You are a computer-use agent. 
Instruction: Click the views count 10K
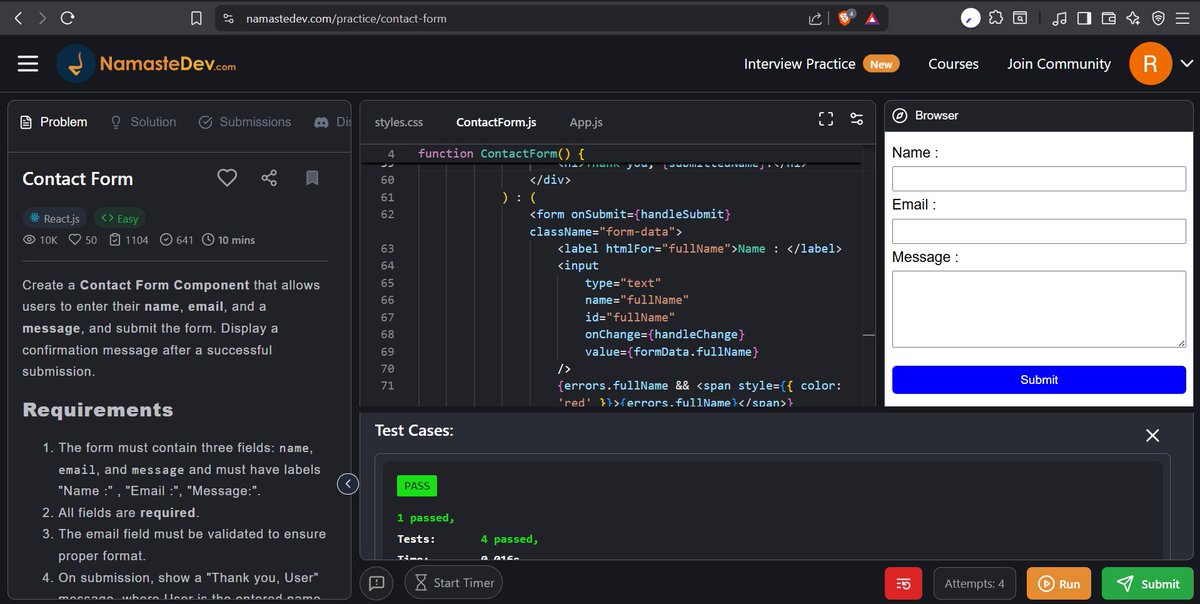click(x=40, y=240)
